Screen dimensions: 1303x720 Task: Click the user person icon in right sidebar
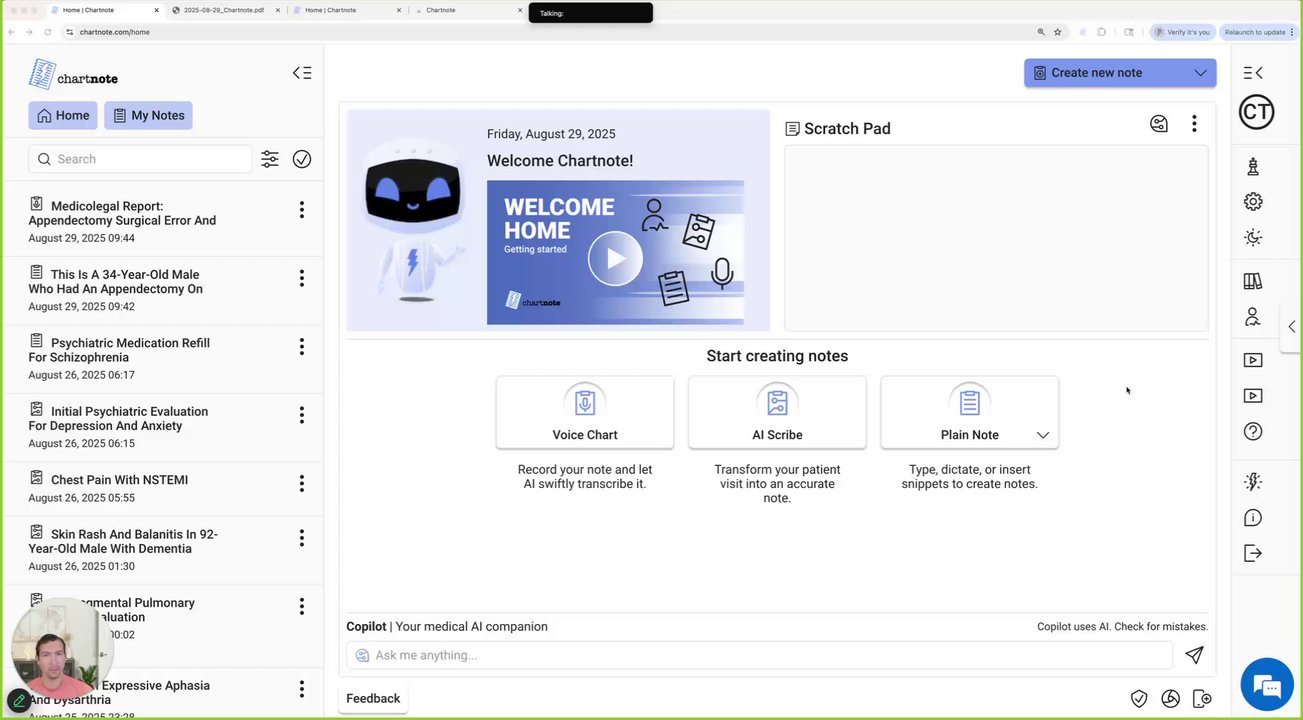[1253, 317]
